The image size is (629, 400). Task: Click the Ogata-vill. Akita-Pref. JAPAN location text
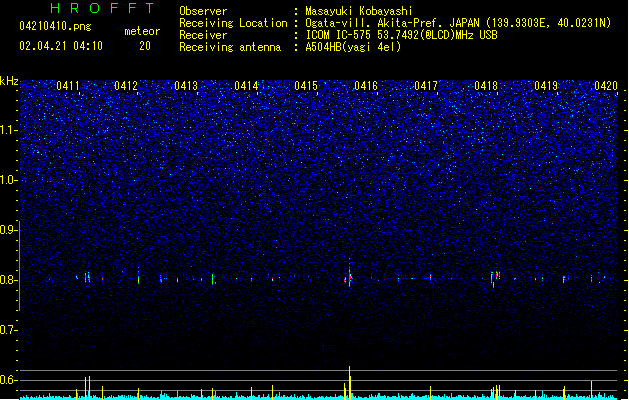point(458,23)
